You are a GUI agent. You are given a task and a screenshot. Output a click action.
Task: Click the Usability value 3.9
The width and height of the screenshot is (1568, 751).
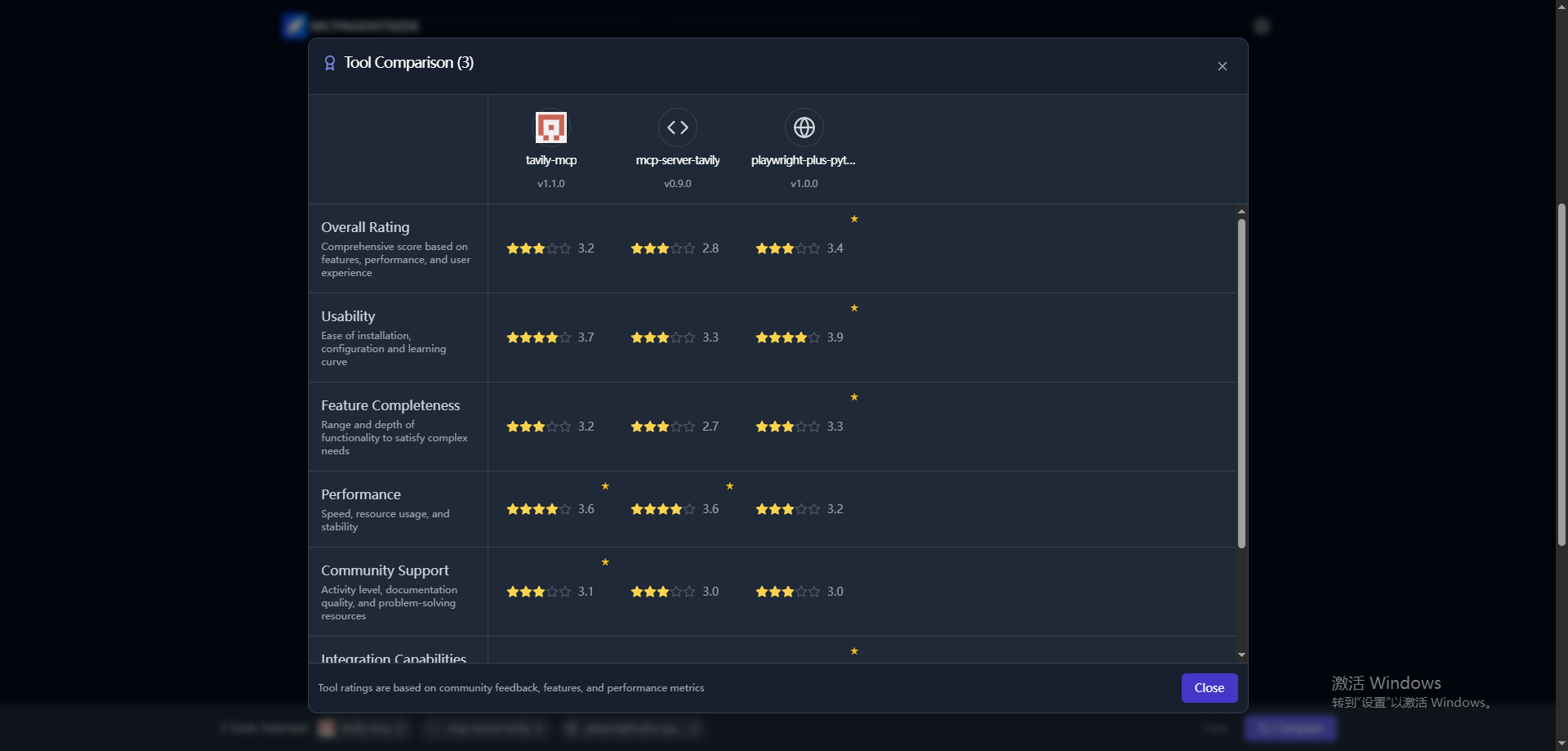click(x=835, y=338)
